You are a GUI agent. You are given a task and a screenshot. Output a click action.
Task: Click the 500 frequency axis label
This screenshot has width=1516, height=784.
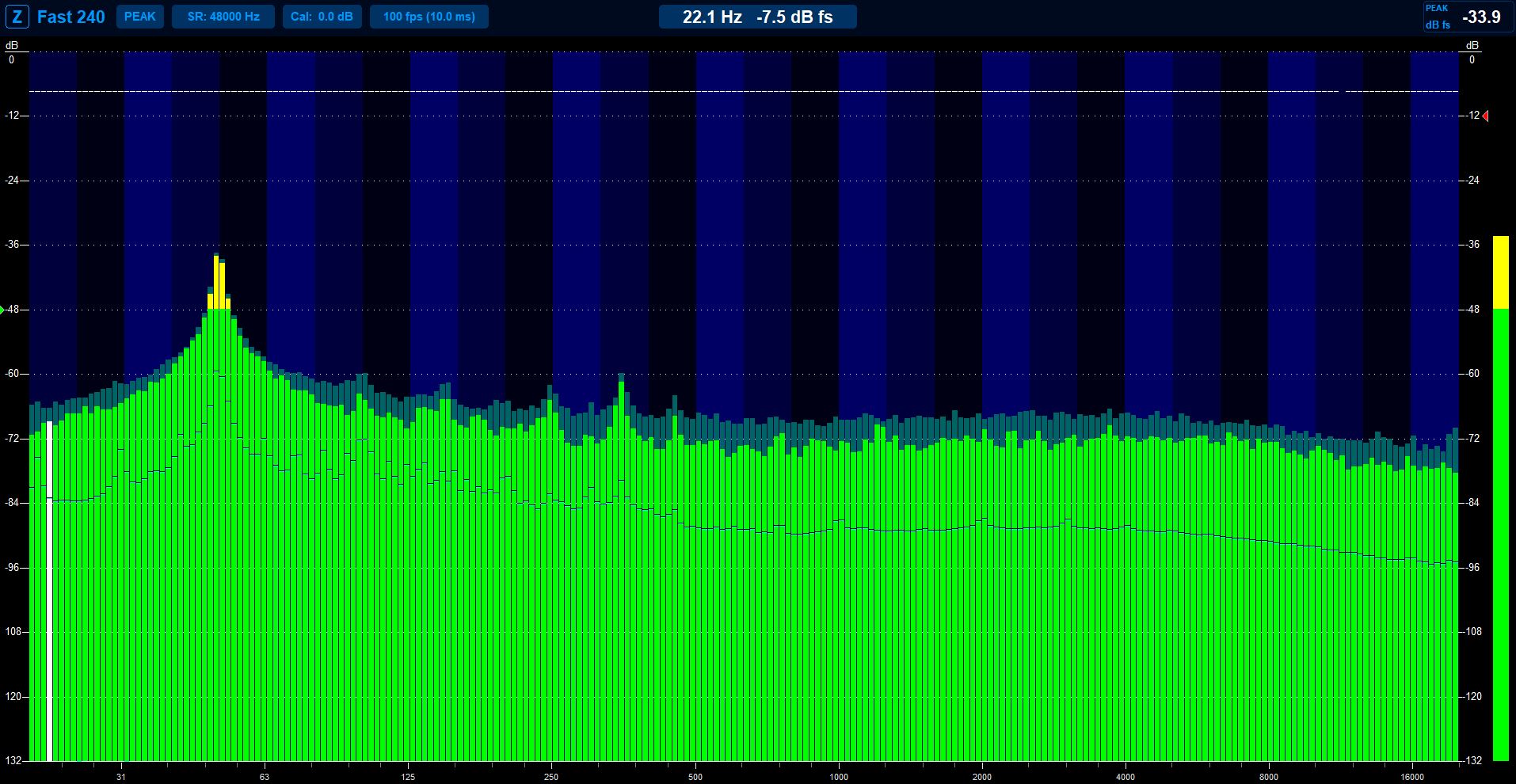[695, 777]
